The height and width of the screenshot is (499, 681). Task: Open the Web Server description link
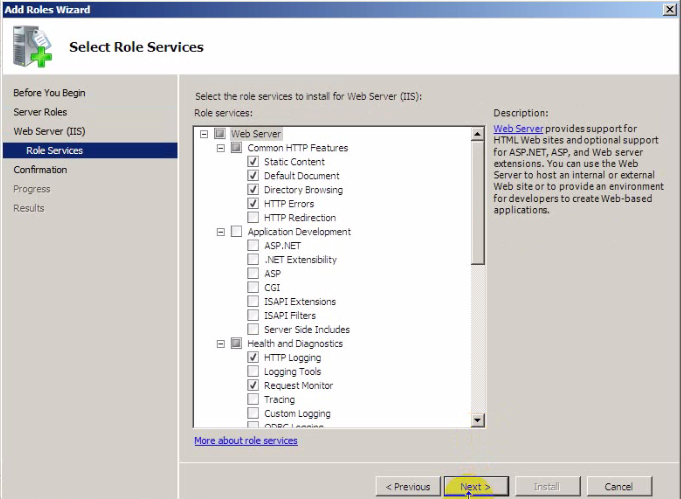point(518,129)
